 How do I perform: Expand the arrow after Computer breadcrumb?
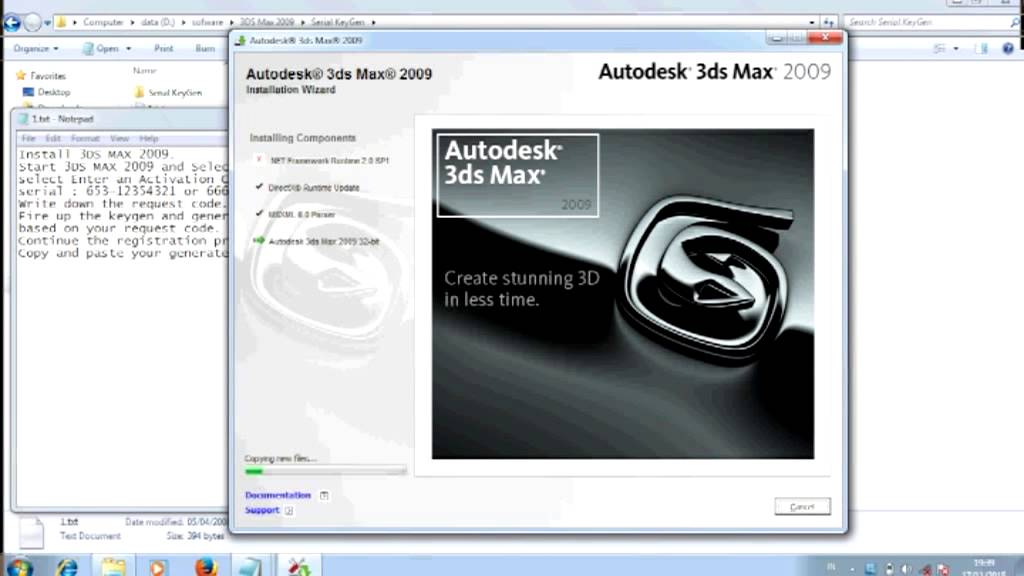(x=132, y=22)
